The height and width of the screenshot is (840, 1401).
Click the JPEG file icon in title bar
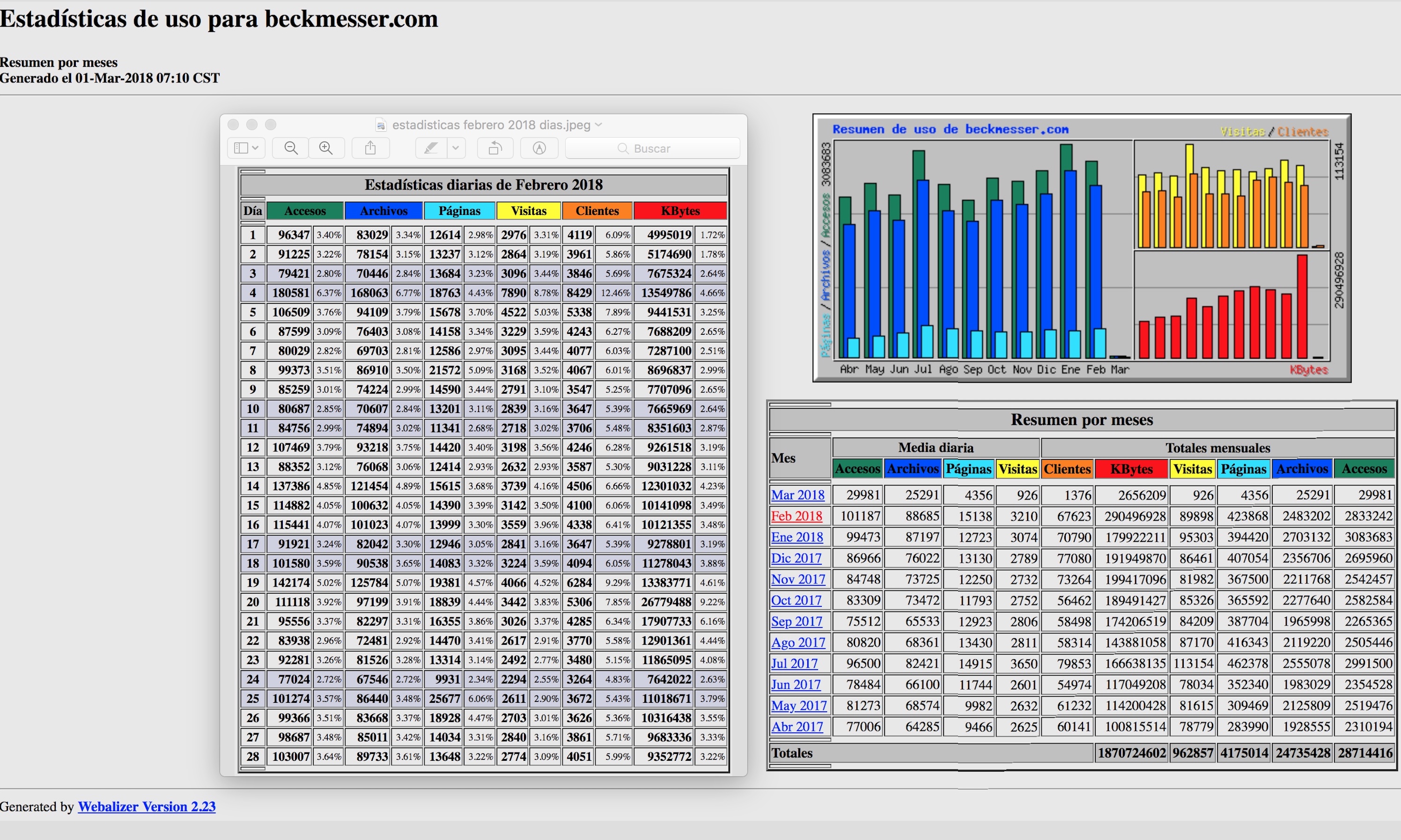[382, 125]
